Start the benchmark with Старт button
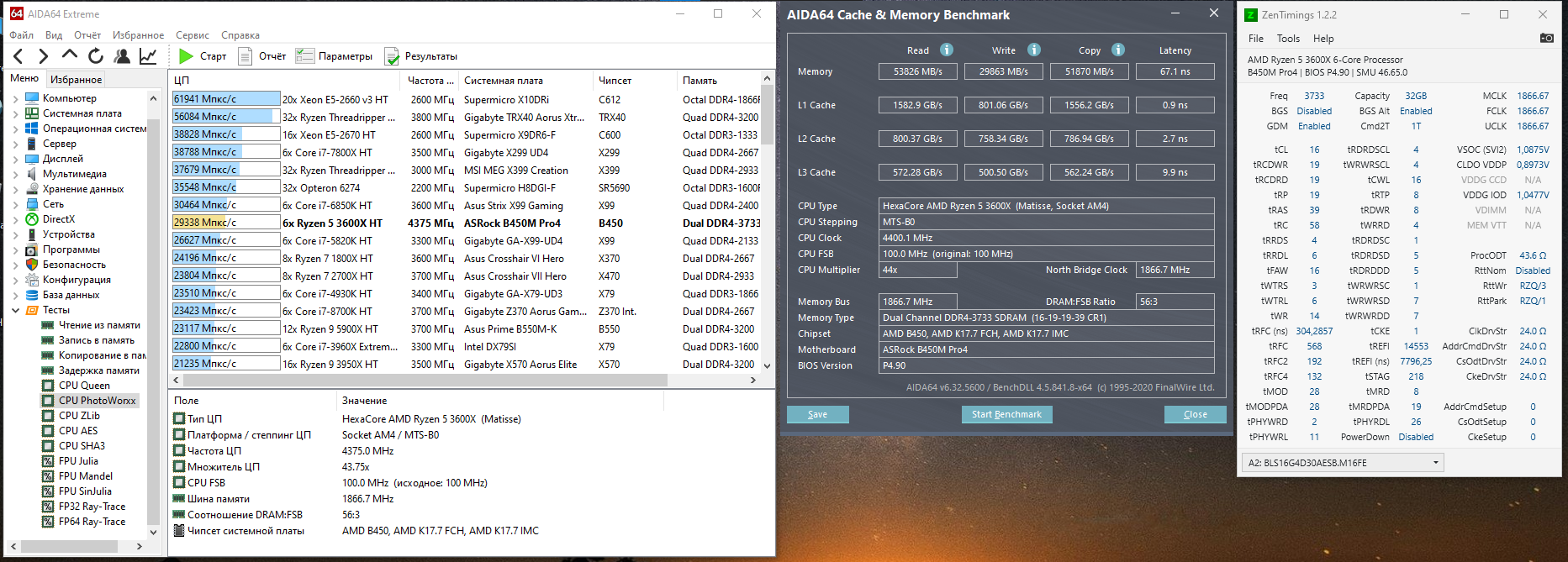1568x562 pixels. [203, 56]
